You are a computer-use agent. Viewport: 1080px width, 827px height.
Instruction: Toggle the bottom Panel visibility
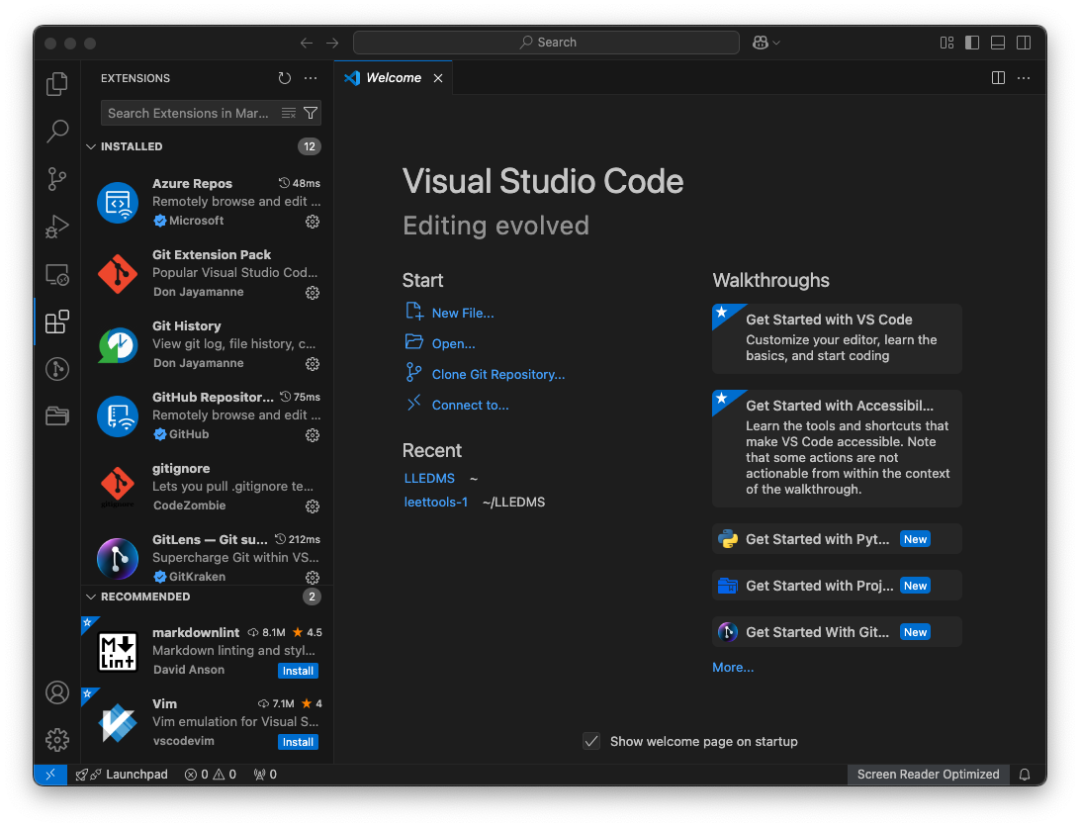pyautogui.click(x=998, y=43)
